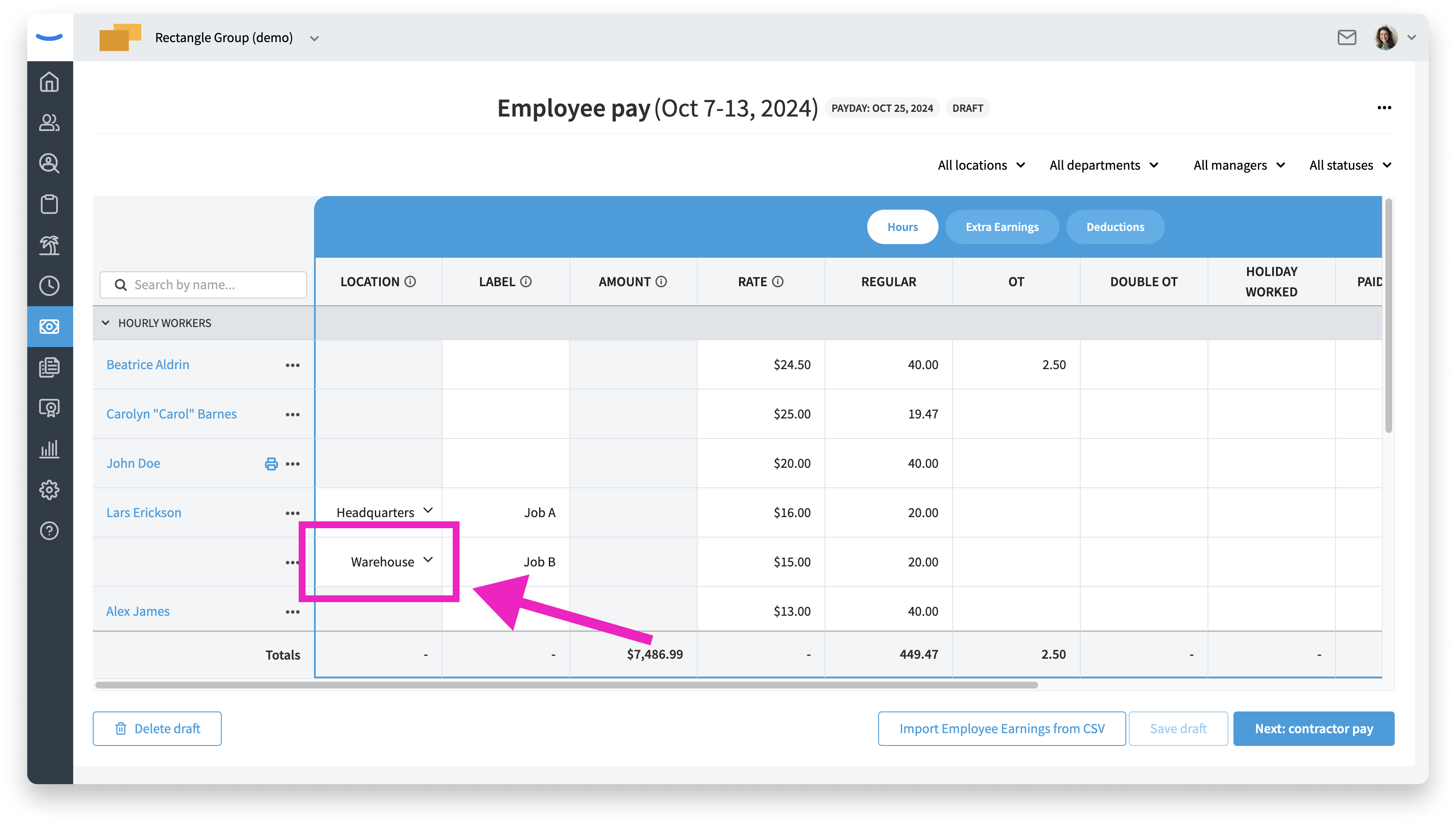Viewport: 1456px width, 825px height.
Task: Switch to the Deductions tab
Action: 1115,227
